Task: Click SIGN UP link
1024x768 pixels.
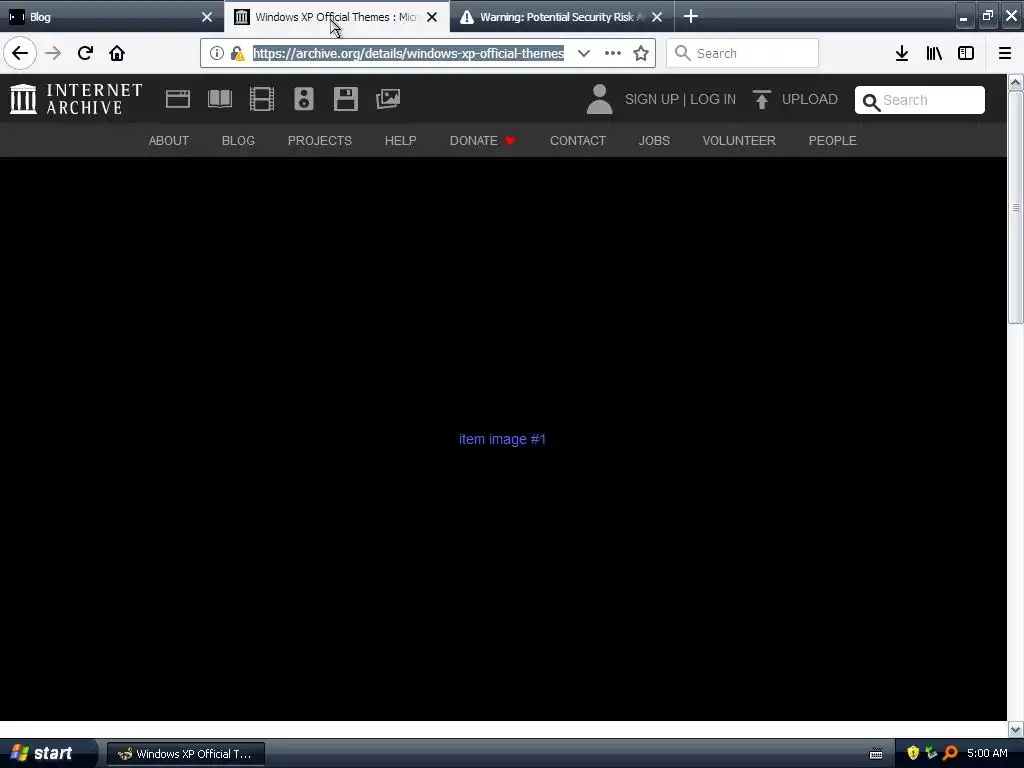Action: coord(652,99)
